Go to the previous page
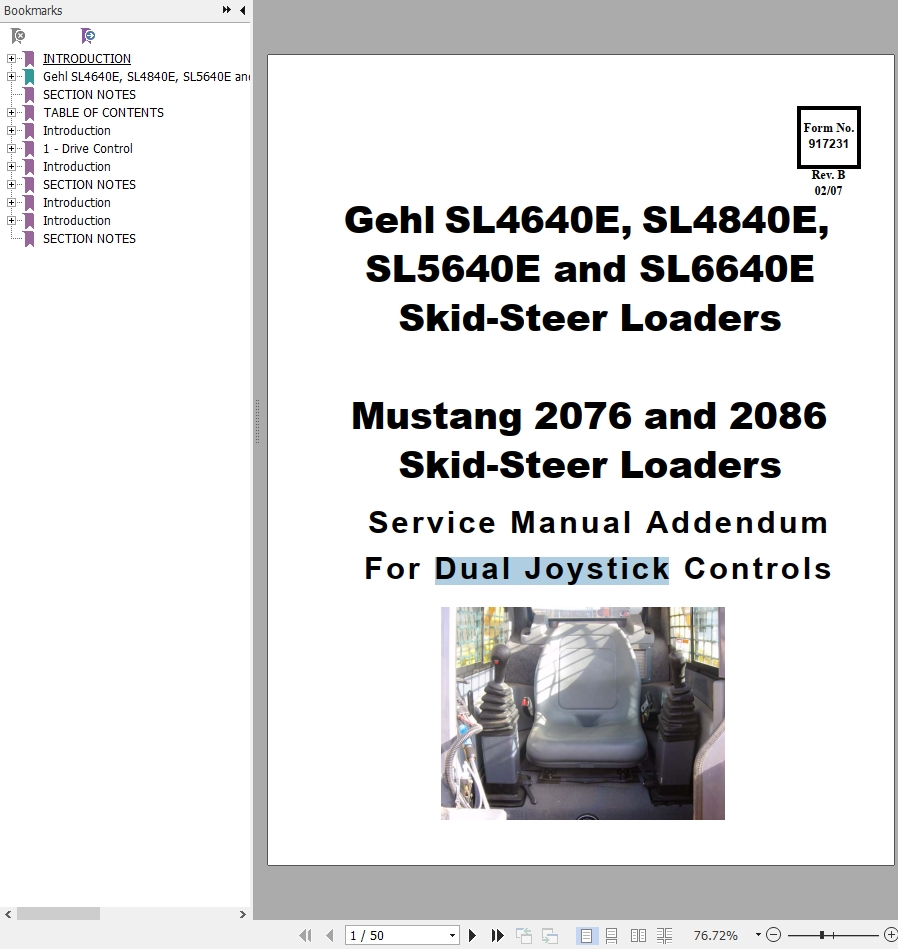Image resolution: width=898 pixels, height=949 pixels. (x=330, y=935)
